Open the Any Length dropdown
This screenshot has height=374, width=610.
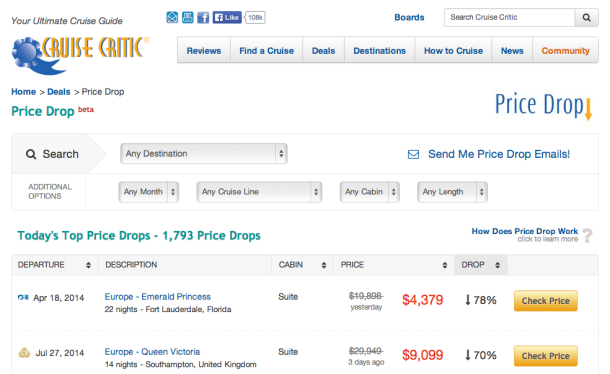452,192
